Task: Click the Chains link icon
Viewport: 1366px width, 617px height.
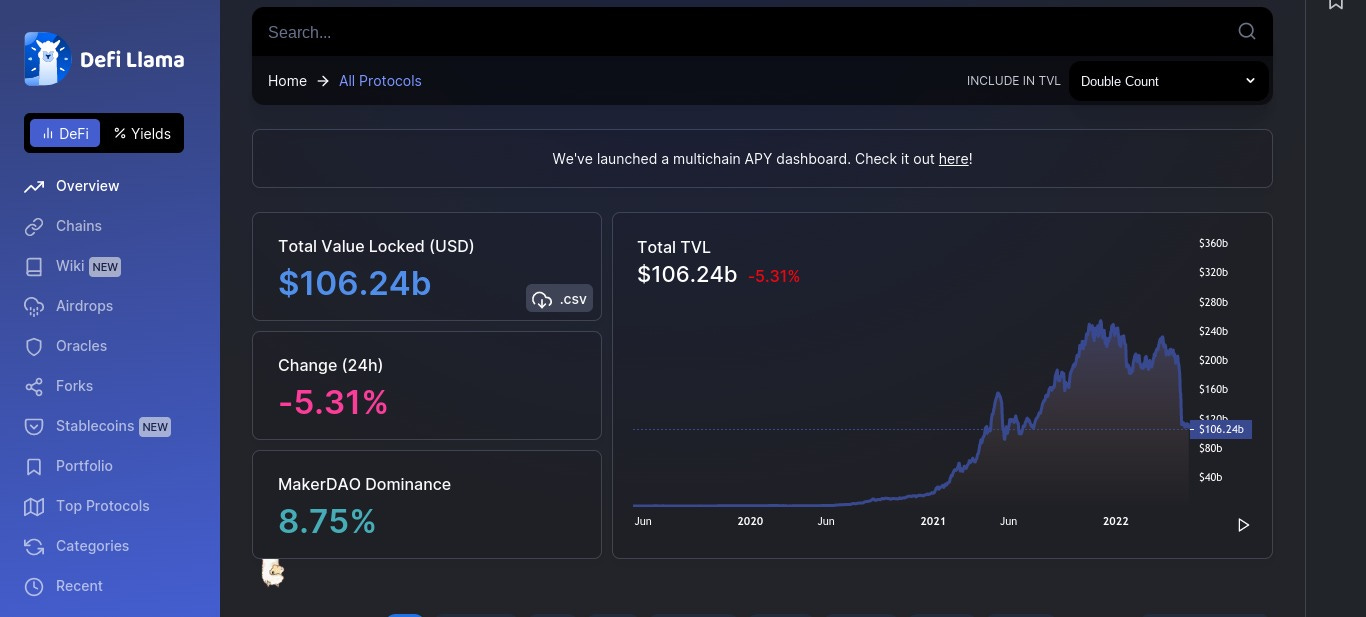Action: click(34, 226)
